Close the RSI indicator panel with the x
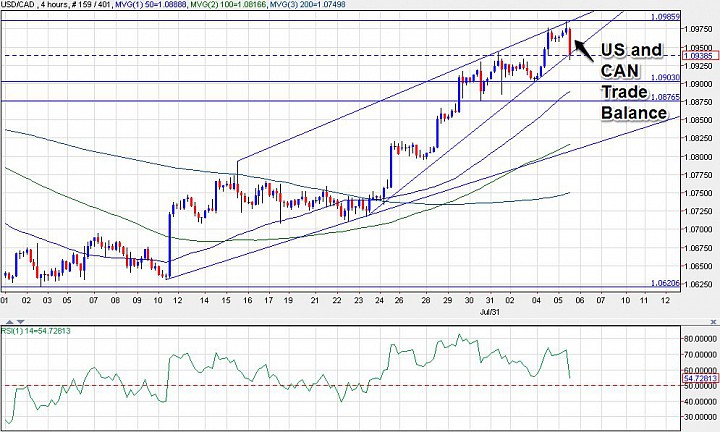This screenshot has width=720, height=432. [x=713, y=322]
